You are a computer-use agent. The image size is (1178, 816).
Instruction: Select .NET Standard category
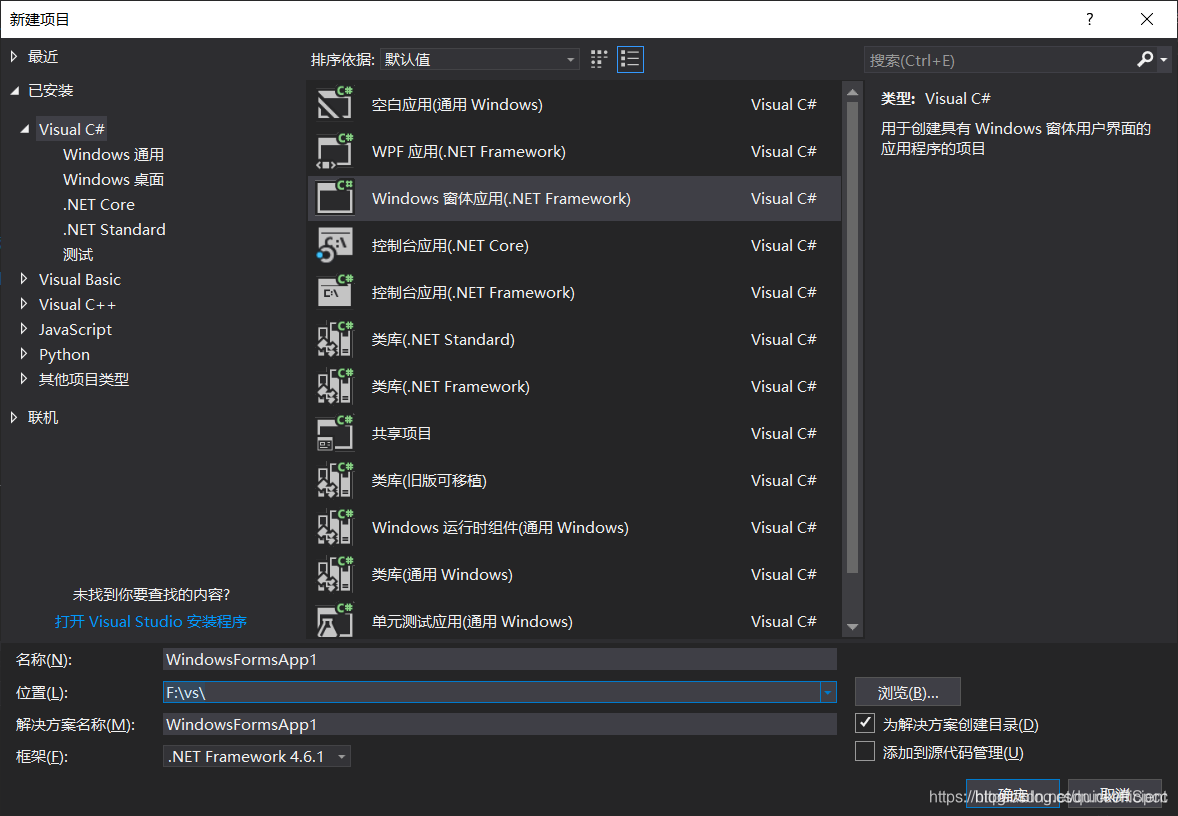[114, 229]
